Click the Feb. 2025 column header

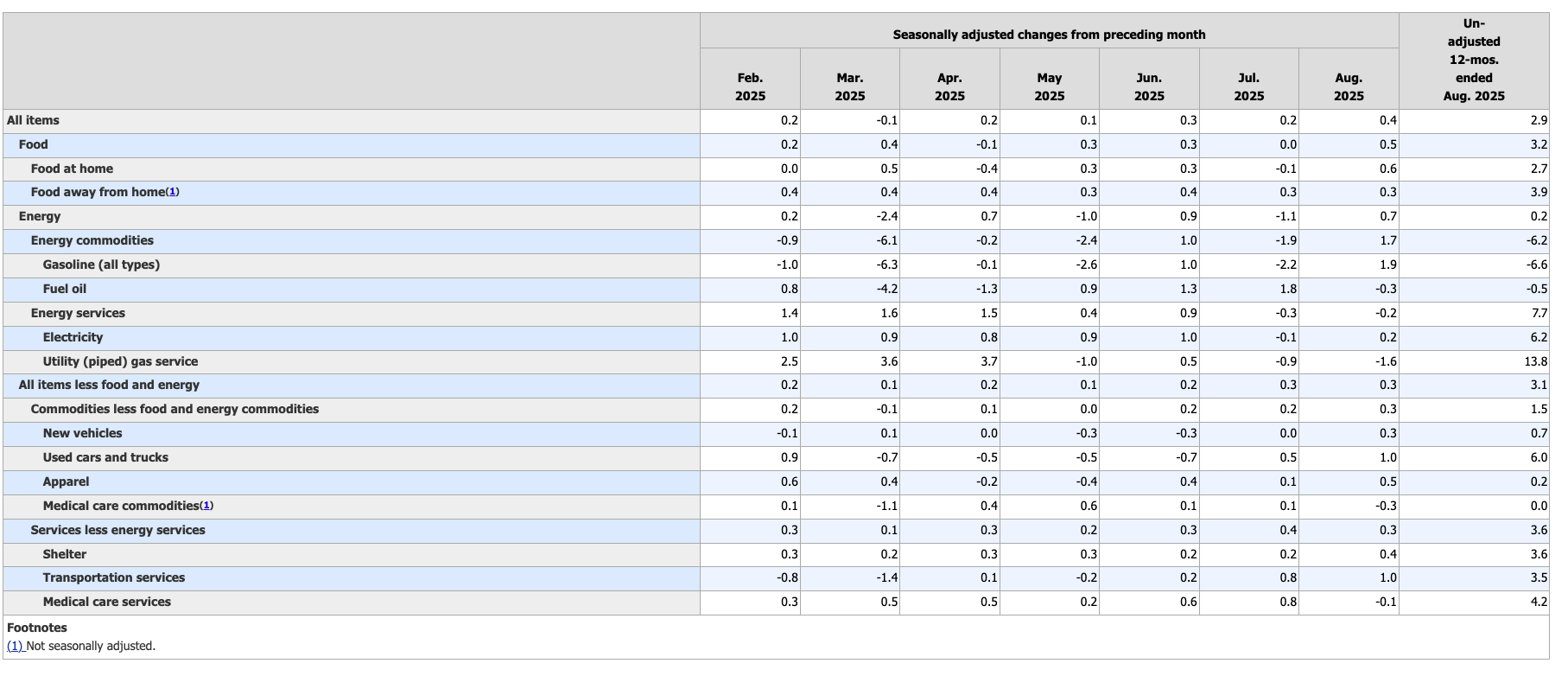750,86
